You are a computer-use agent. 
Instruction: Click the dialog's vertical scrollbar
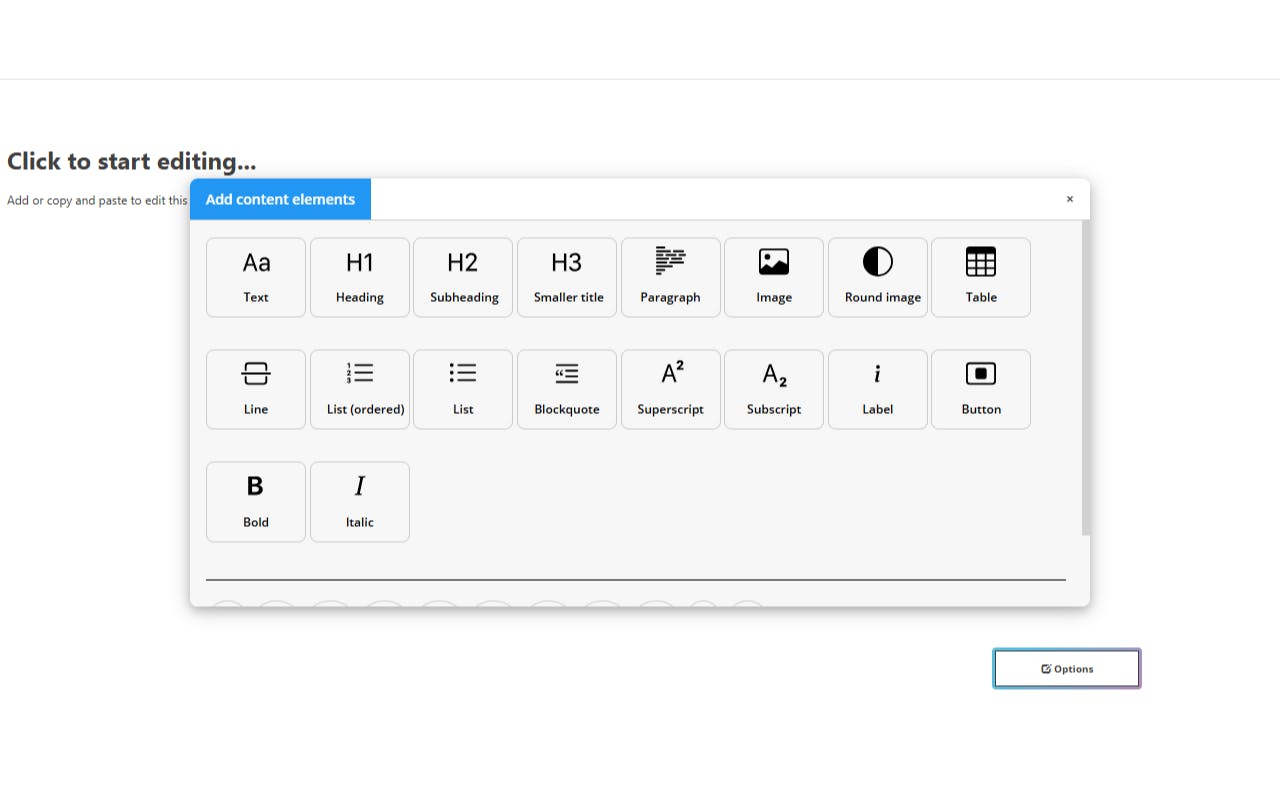click(x=1086, y=378)
